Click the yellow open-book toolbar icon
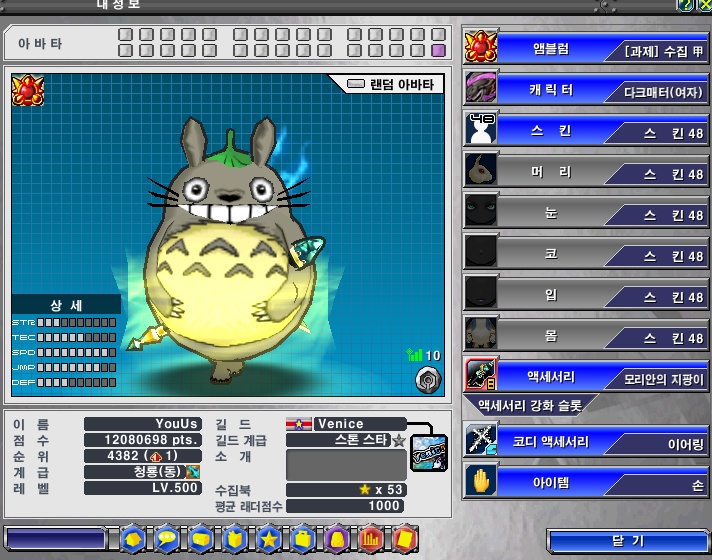 click(235, 539)
